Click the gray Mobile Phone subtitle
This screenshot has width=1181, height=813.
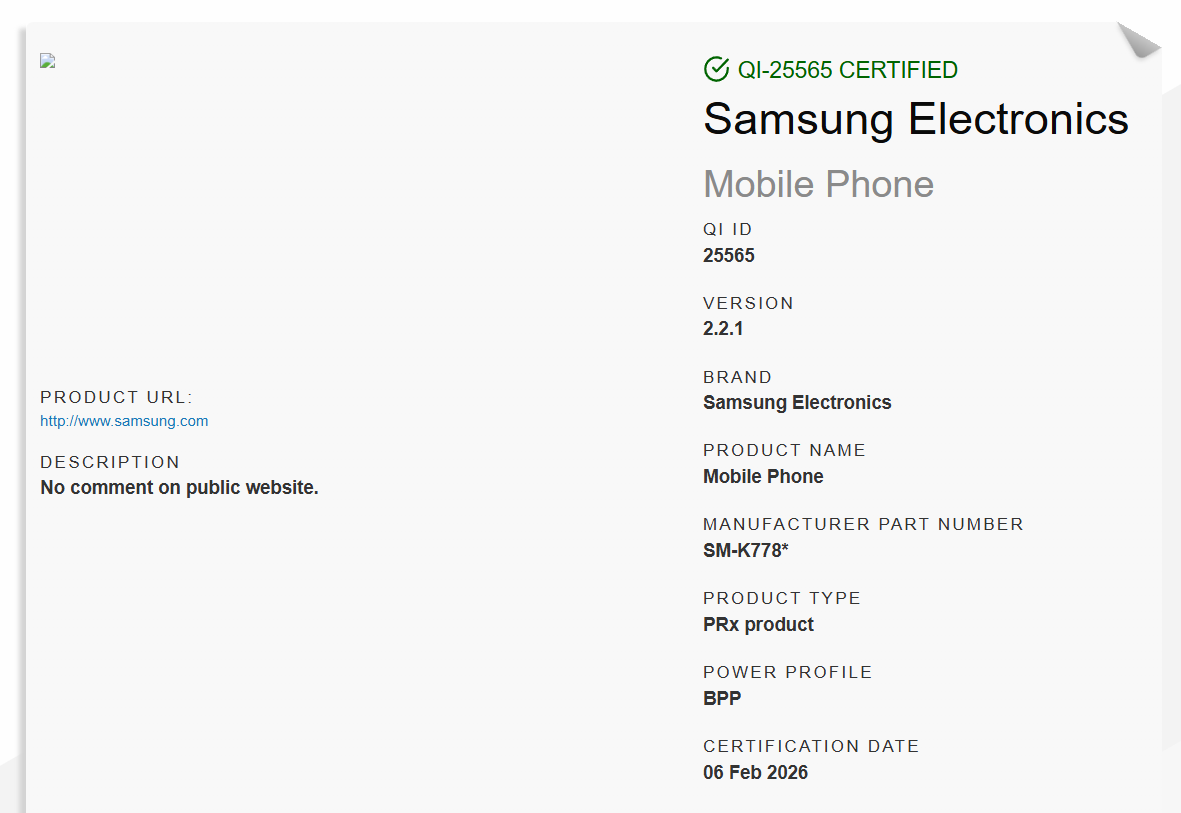[x=818, y=184]
